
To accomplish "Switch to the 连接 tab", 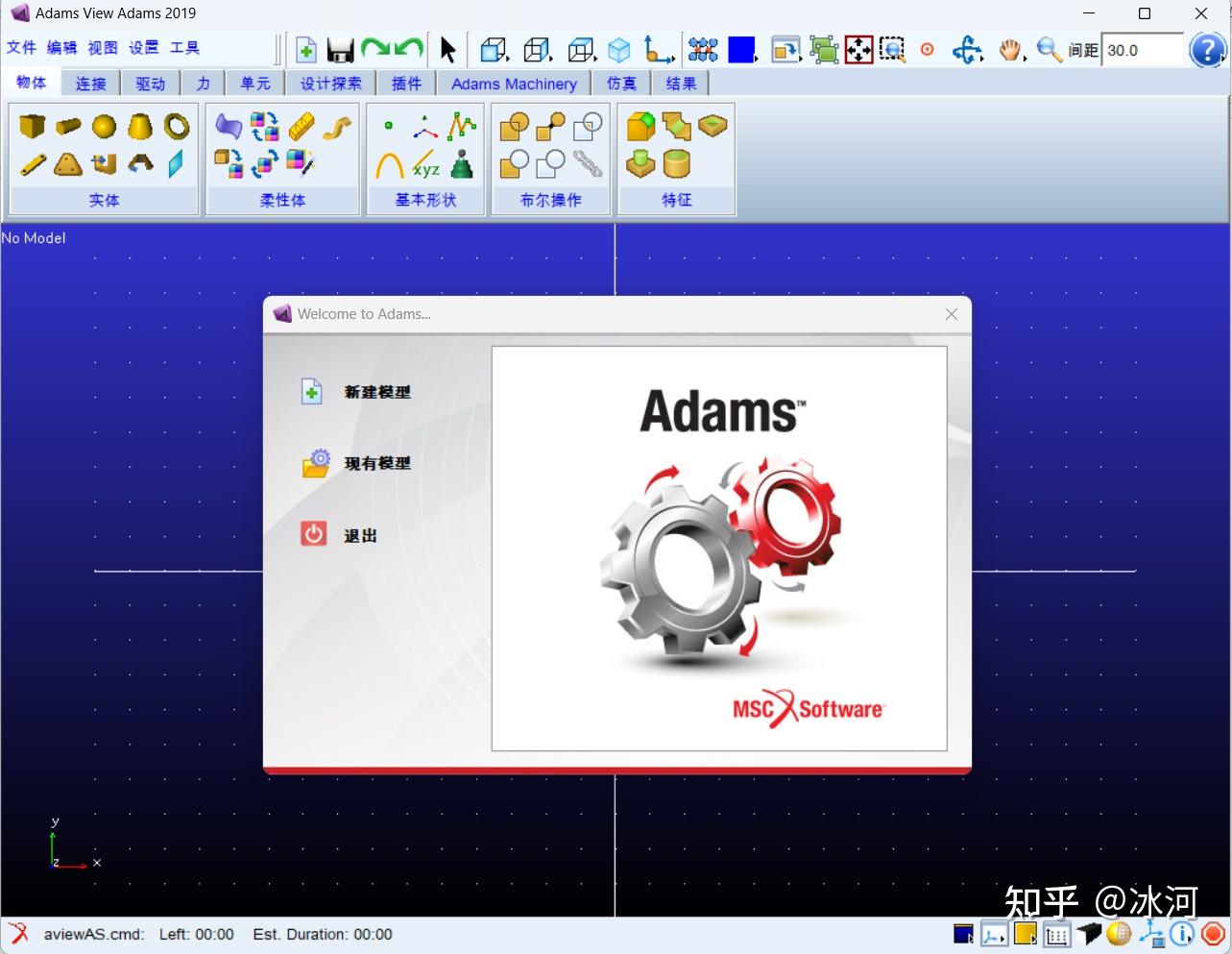I will coord(91,84).
